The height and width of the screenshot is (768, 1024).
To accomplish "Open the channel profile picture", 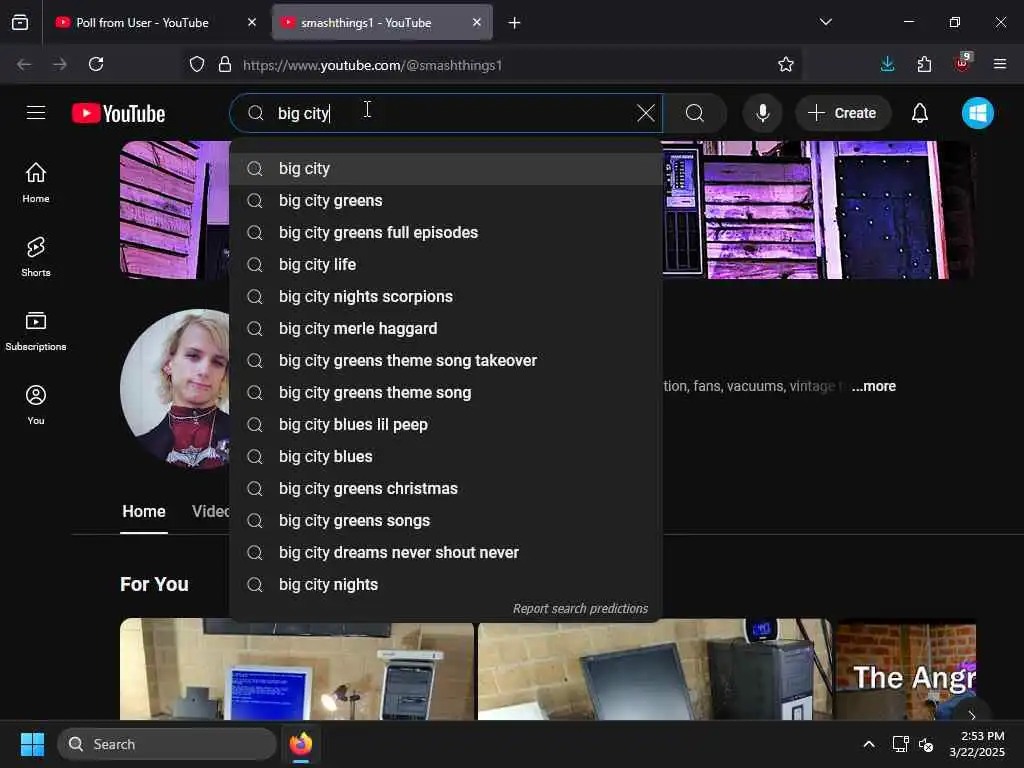I will 175,389.
